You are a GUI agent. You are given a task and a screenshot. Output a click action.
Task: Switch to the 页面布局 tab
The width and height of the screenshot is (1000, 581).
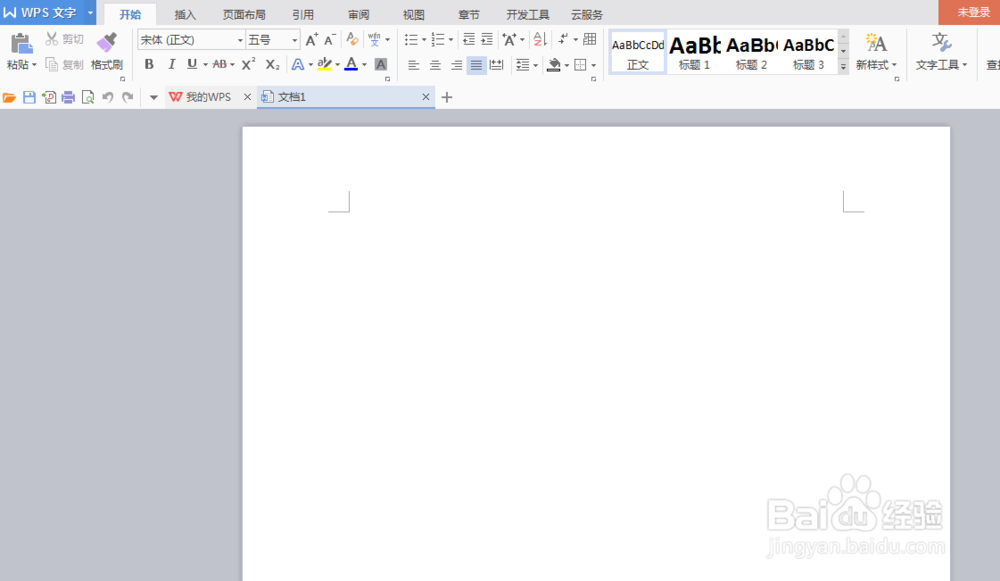click(x=244, y=15)
